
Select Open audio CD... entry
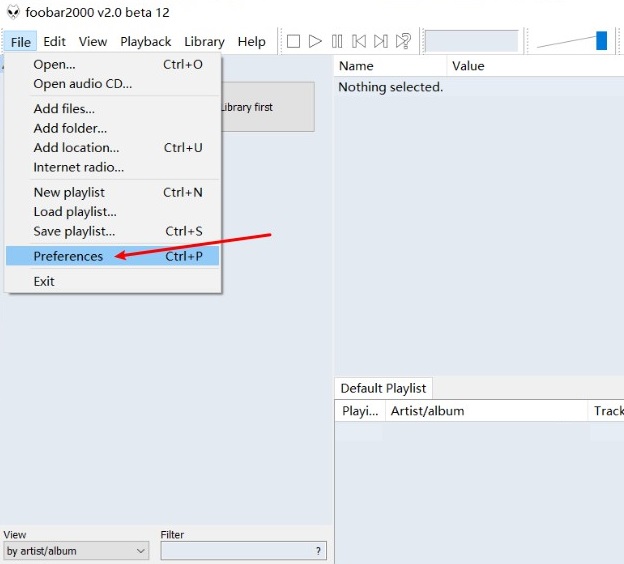pos(112,84)
